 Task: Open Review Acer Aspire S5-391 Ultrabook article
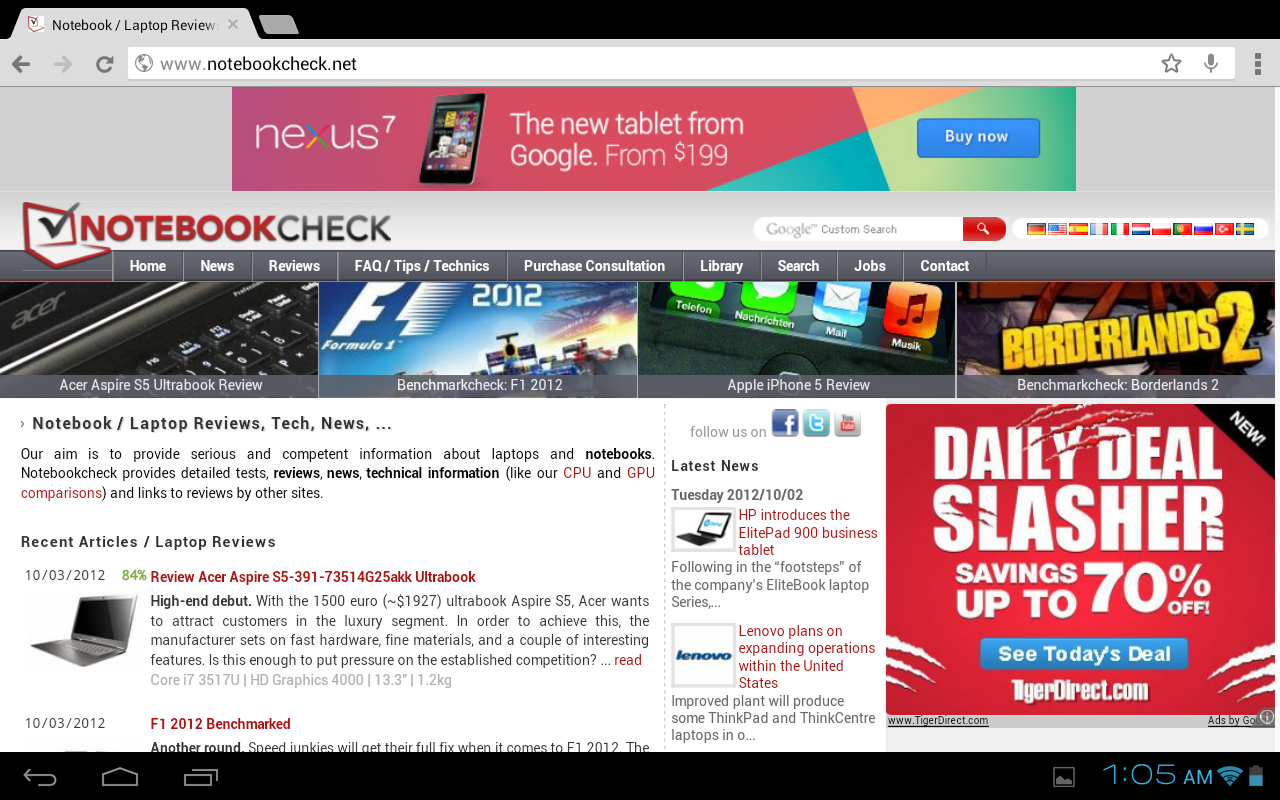313,577
